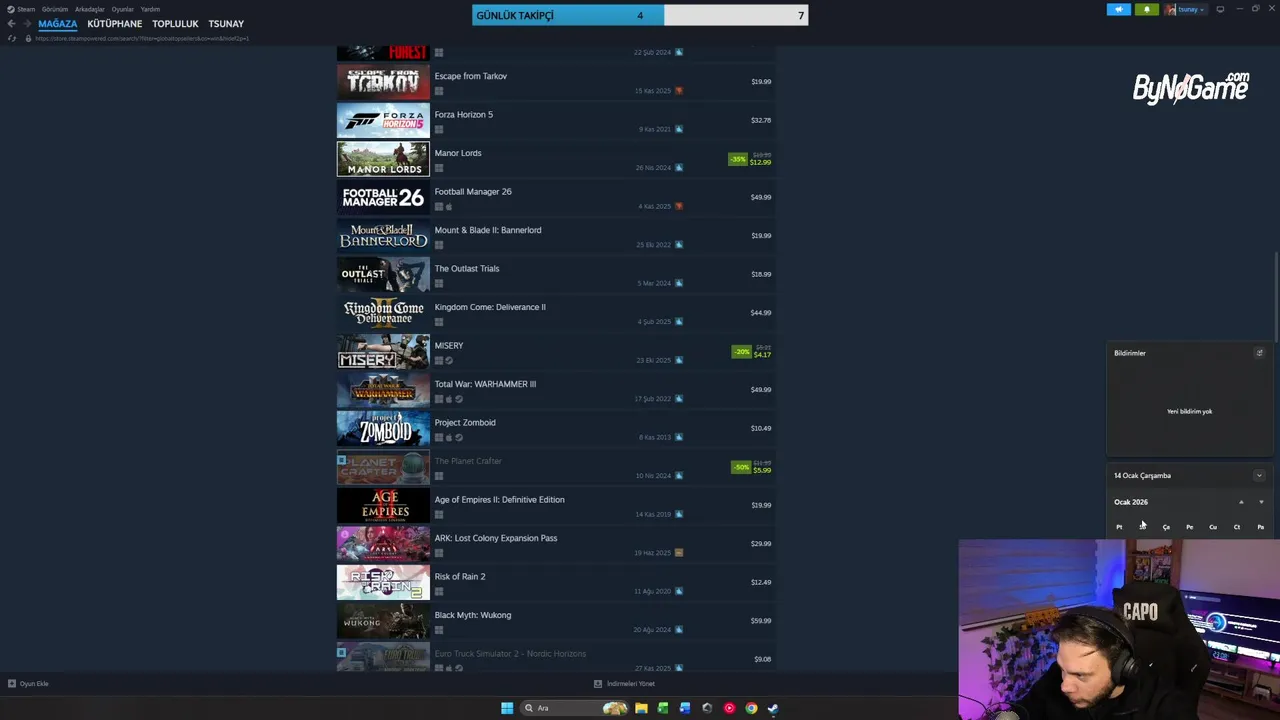Click the Steam store URL address text

[142, 38]
